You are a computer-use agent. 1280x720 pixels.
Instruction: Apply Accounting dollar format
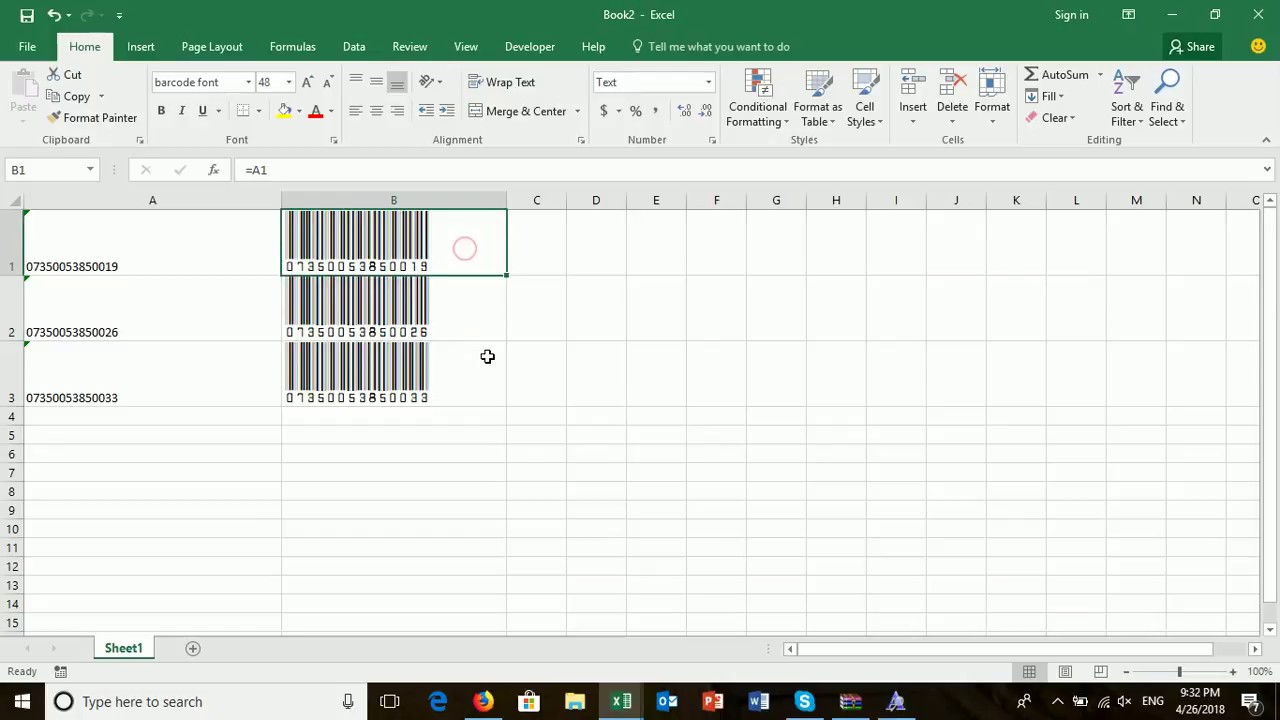coord(603,111)
